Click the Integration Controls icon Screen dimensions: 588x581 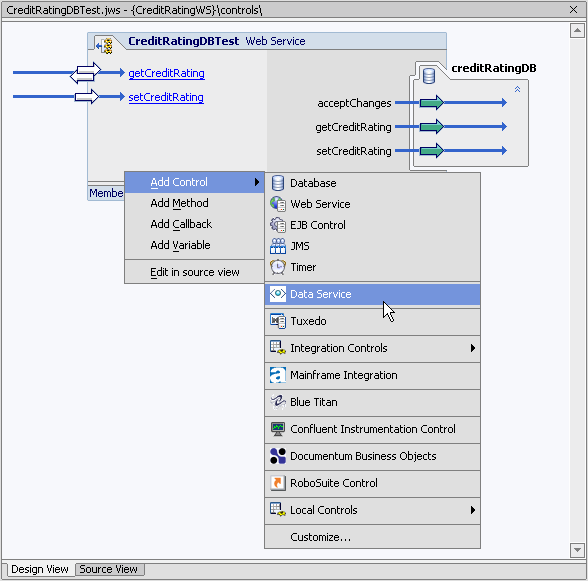click(x=278, y=348)
